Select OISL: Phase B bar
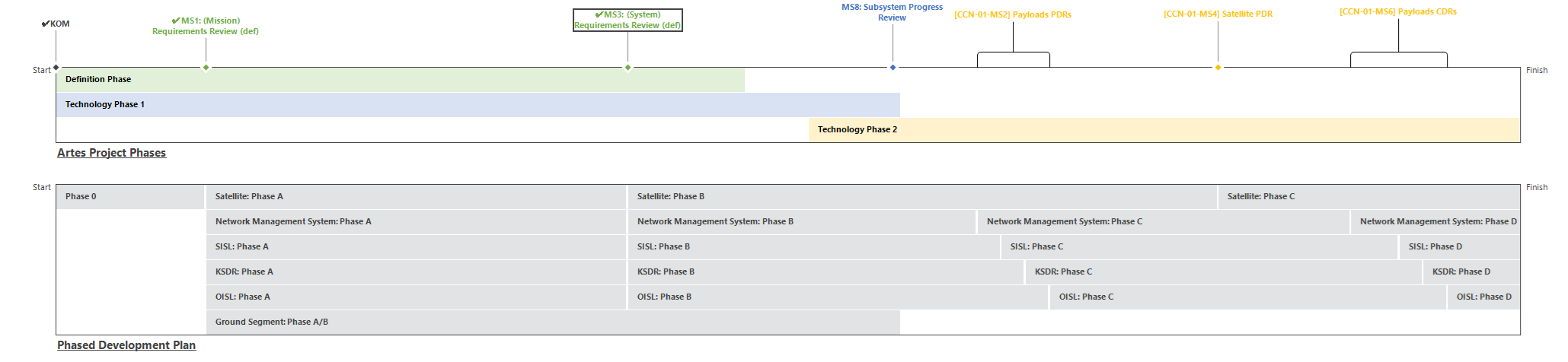 tap(838, 297)
